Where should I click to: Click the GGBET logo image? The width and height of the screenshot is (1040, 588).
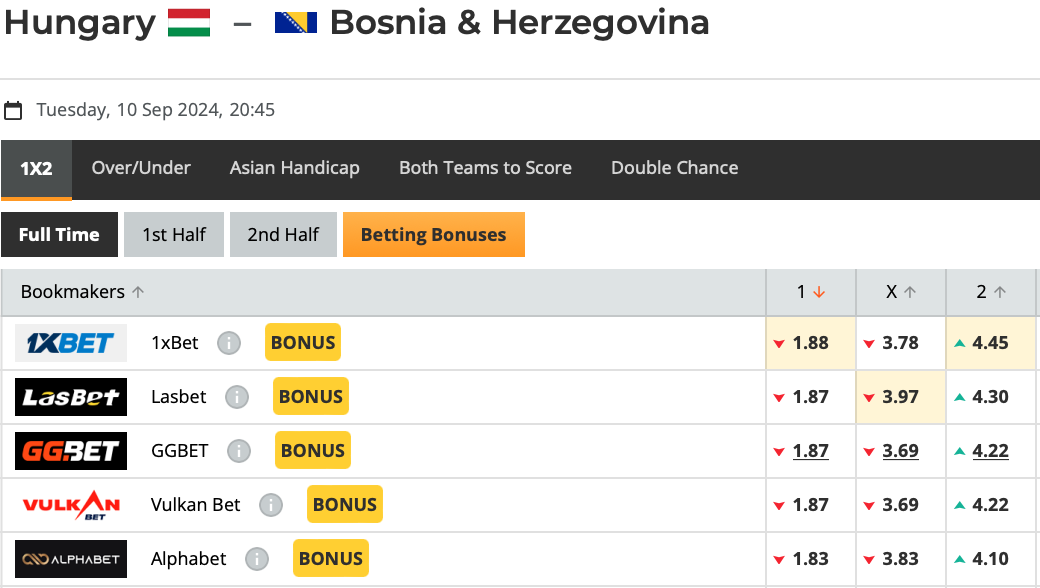pos(71,451)
